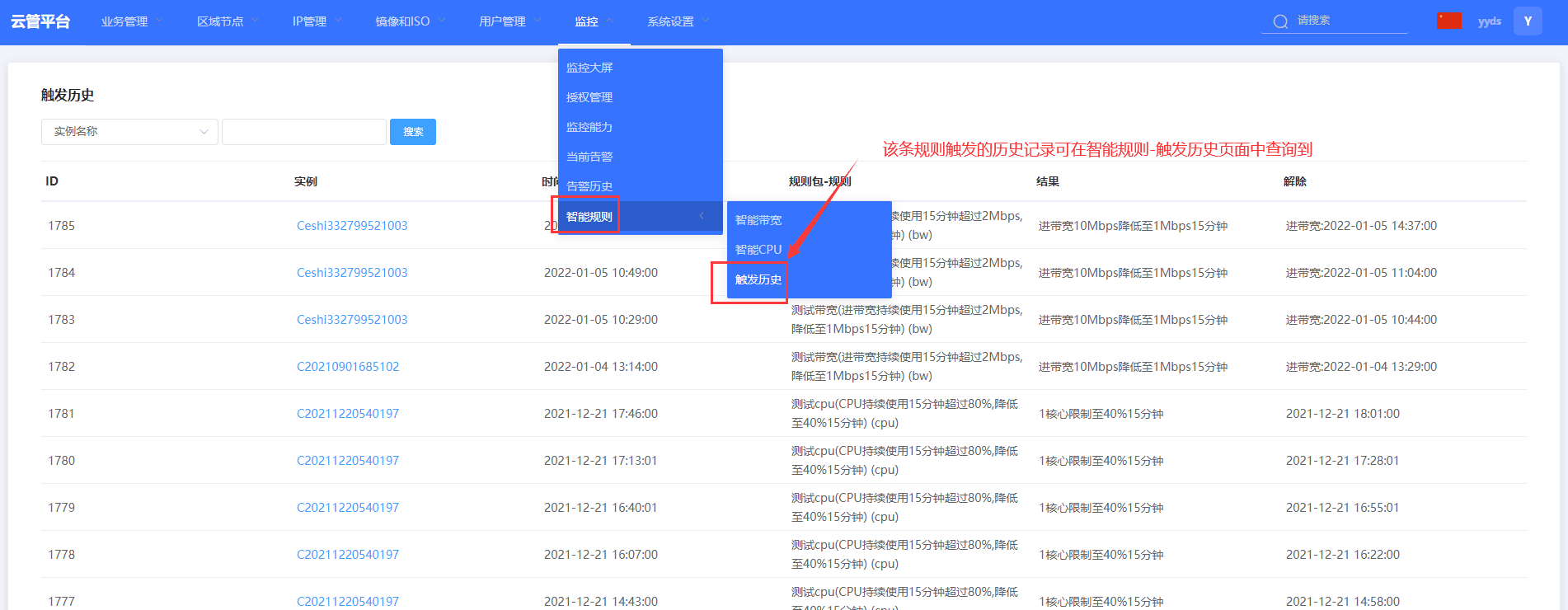The image size is (1568, 610).
Task: Click the ID column header
Action: (x=52, y=181)
